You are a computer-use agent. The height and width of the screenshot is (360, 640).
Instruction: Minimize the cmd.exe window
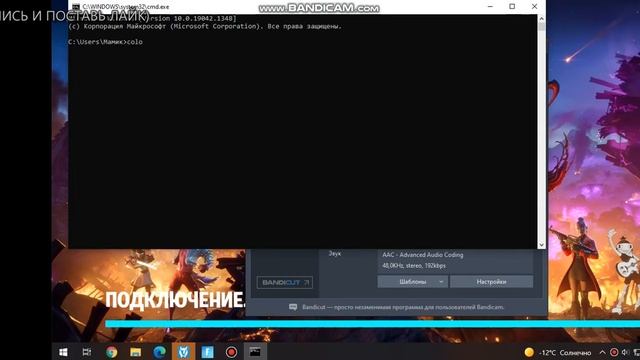490,7
